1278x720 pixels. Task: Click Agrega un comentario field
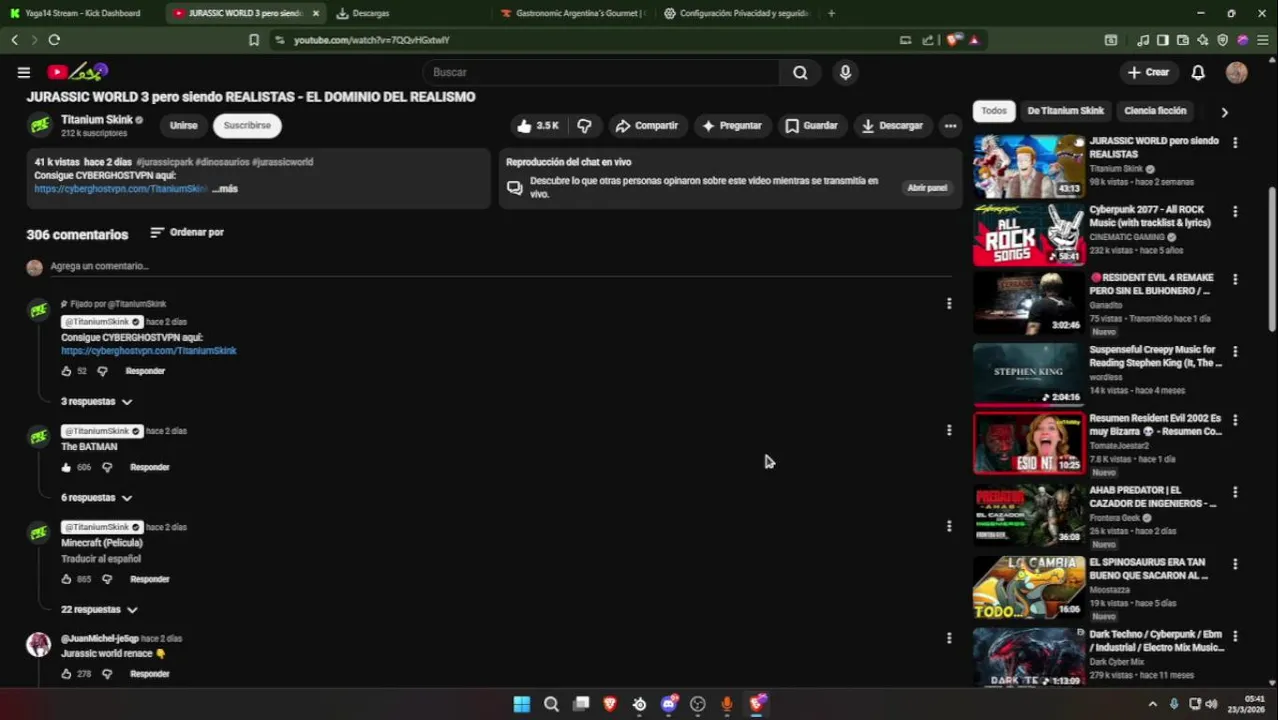[x=500, y=266]
